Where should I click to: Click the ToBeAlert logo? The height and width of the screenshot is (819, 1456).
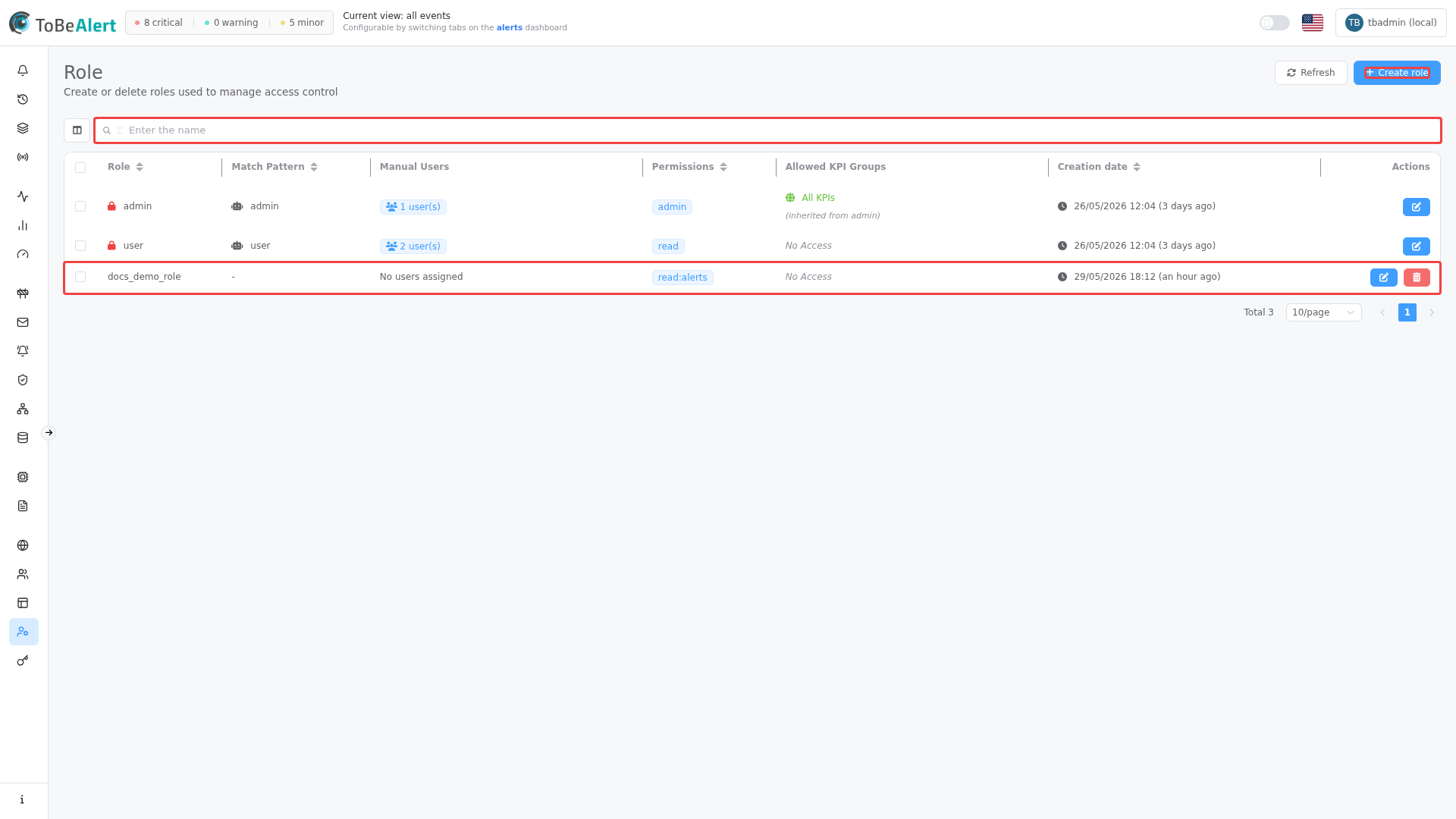coord(62,24)
